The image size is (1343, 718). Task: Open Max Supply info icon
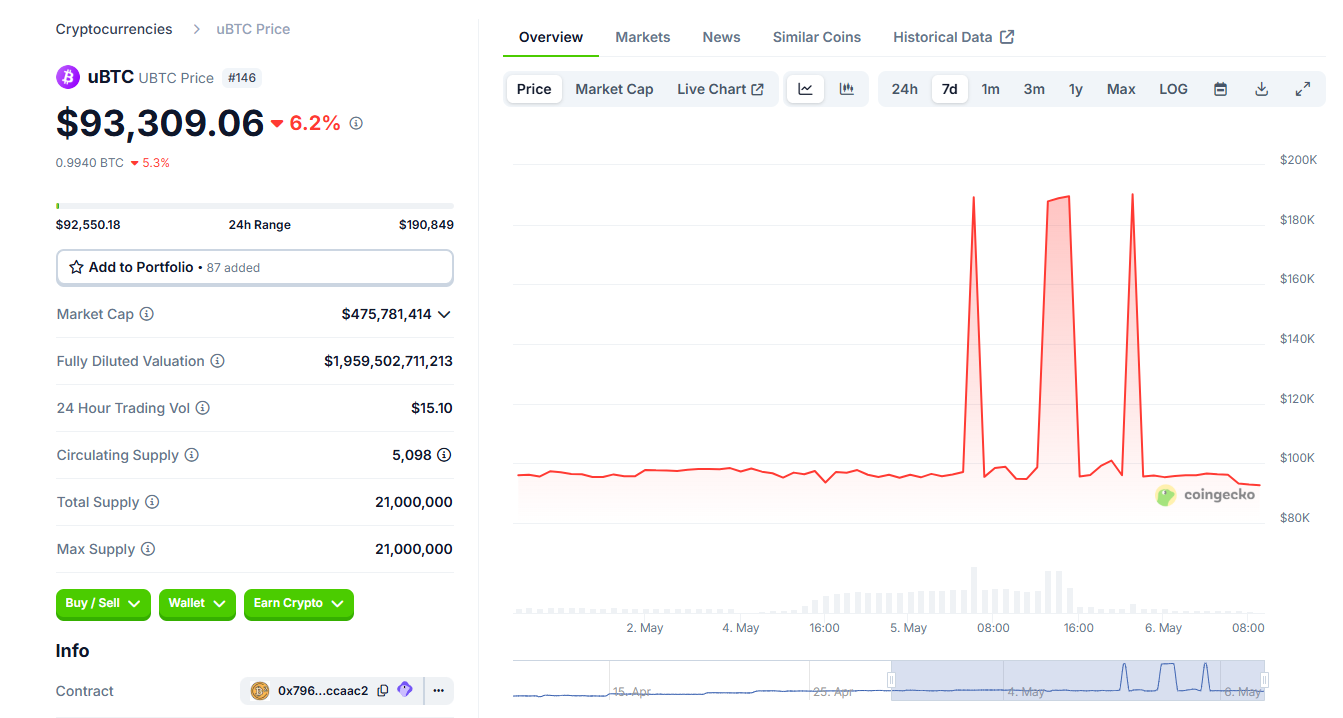[x=148, y=549]
